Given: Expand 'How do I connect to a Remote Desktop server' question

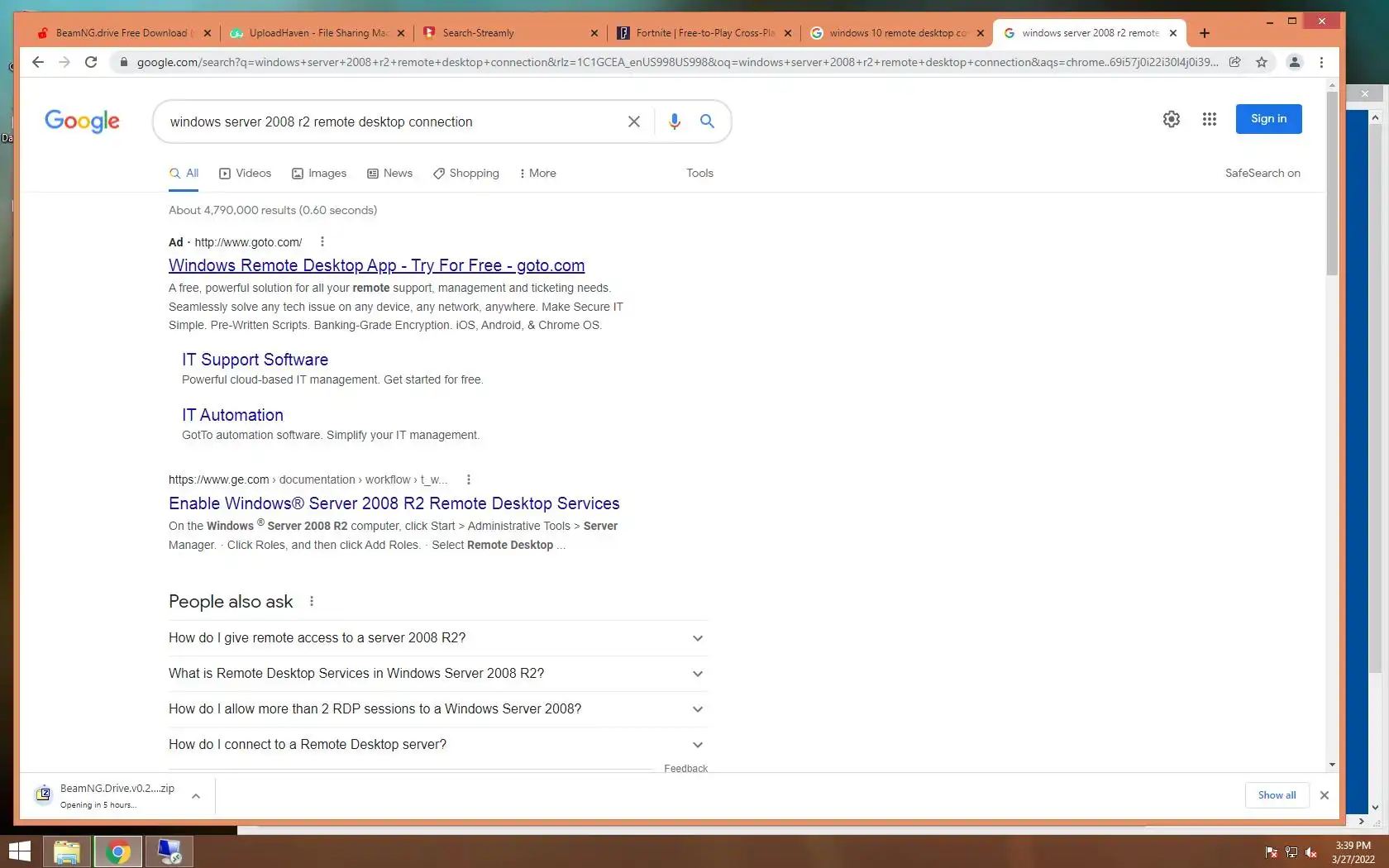Looking at the screenshot, I should pyautogui.click(x=438, y=745).
